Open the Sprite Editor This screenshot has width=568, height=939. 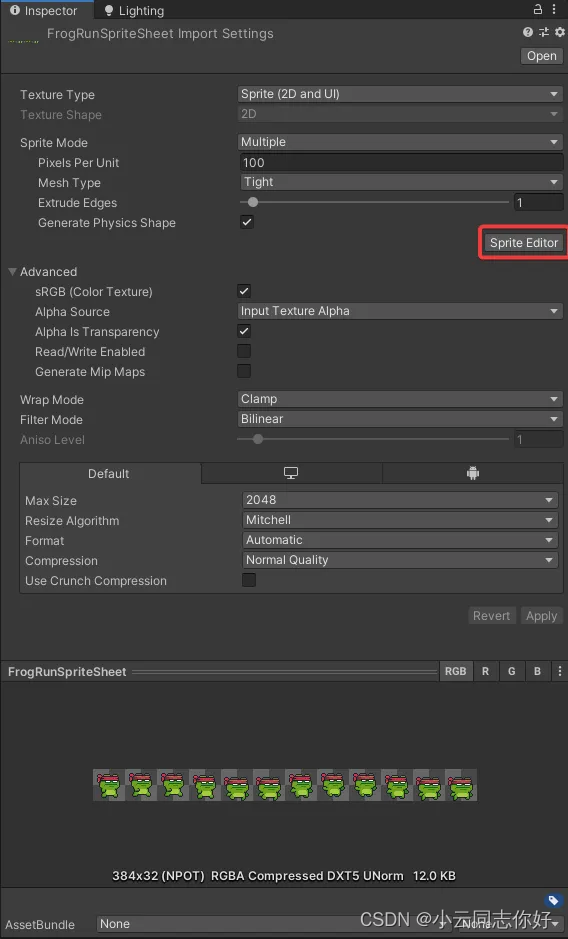pyautogui.click(x=524, y=243)
